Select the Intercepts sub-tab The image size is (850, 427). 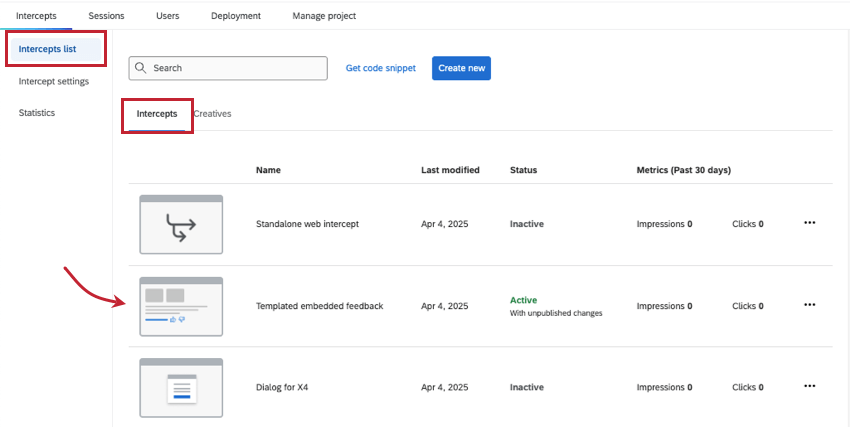coord(157,114)
